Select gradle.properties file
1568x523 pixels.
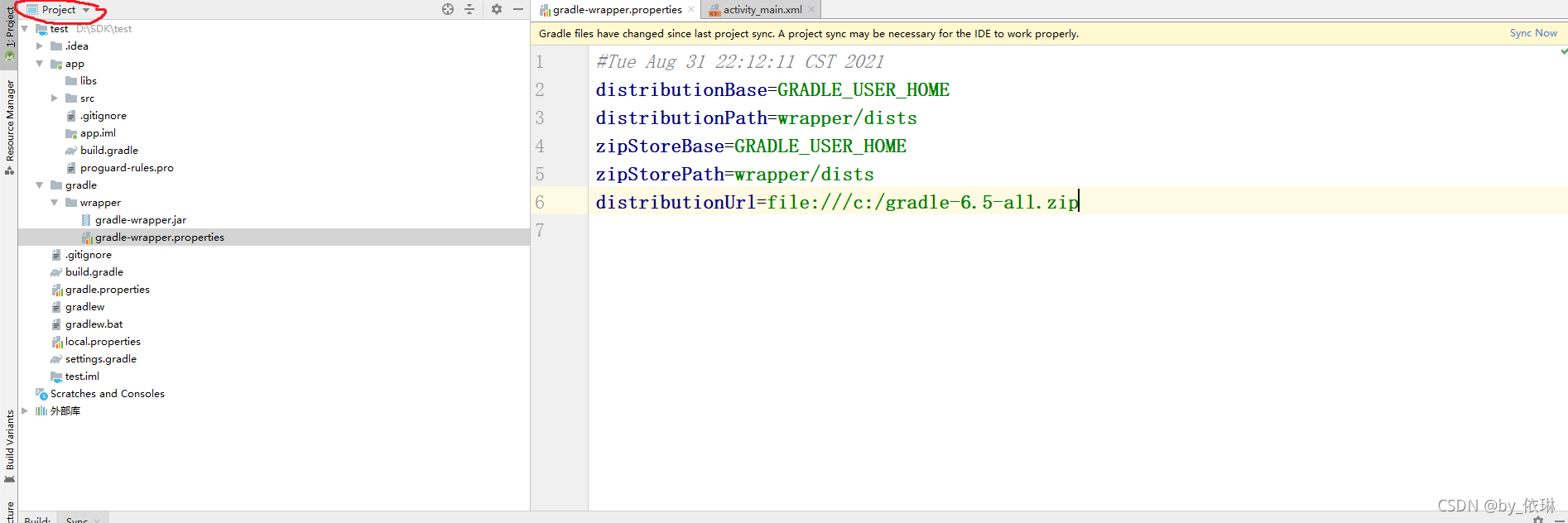[x=108, y=290]
